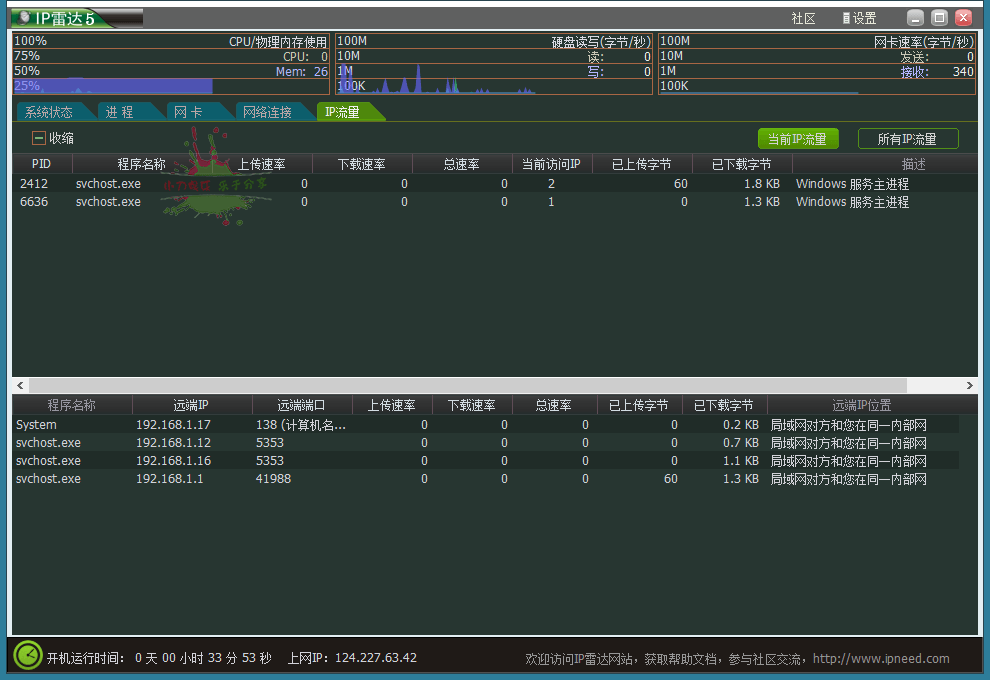Select the 网卡 tab
Viewport: 990px width, 680px height.
click(x=188, y=112)
